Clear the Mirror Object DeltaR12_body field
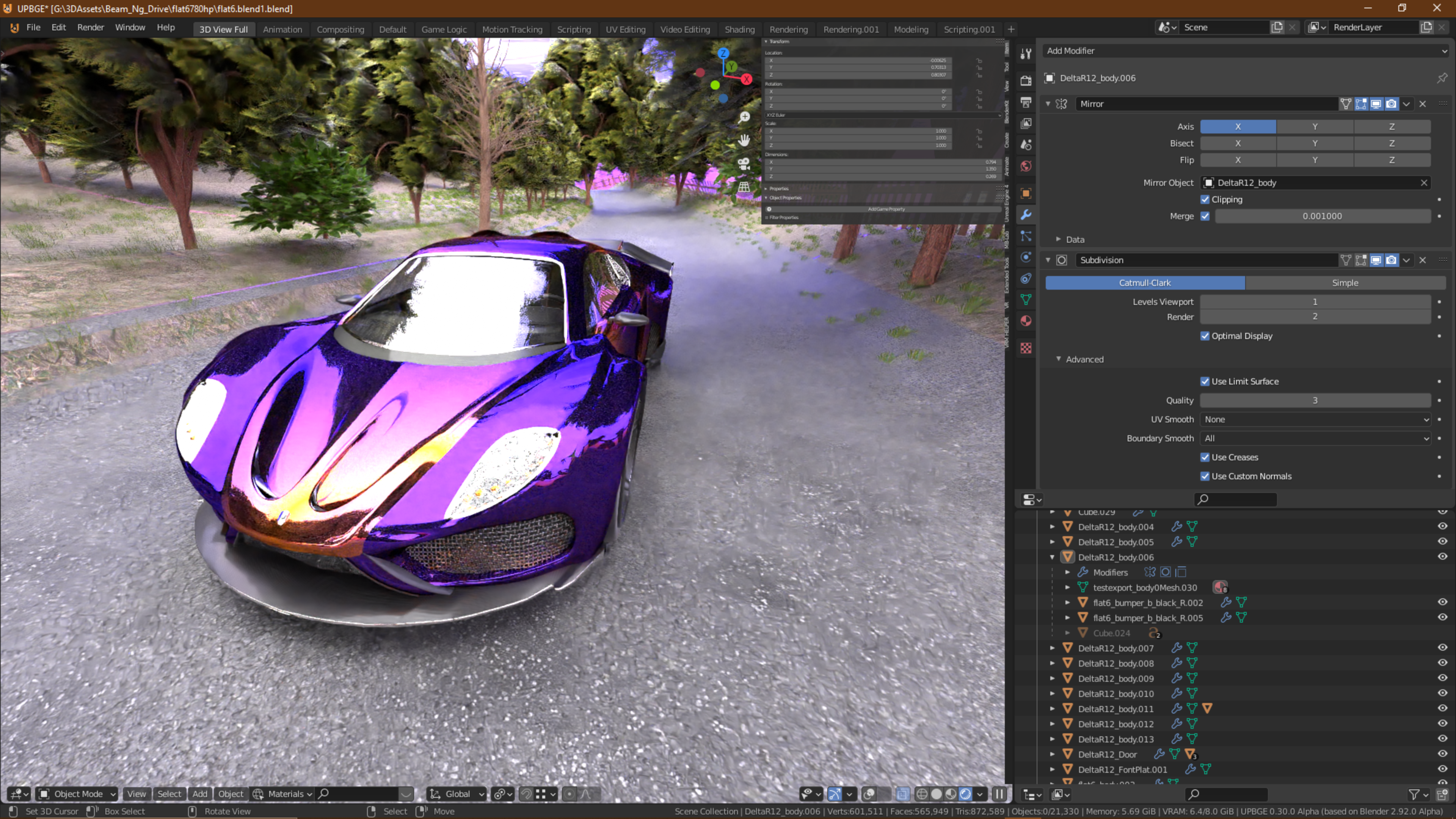 1424,182
